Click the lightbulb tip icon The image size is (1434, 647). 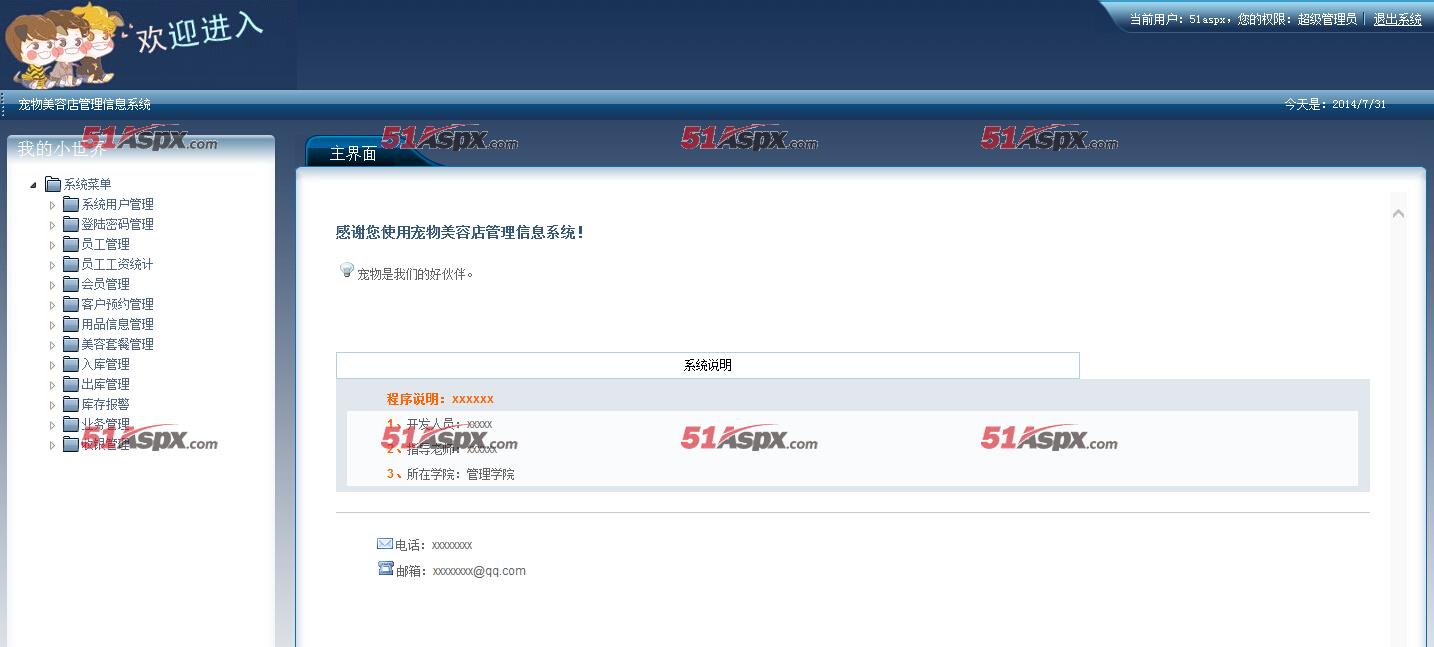coord(347,270)
